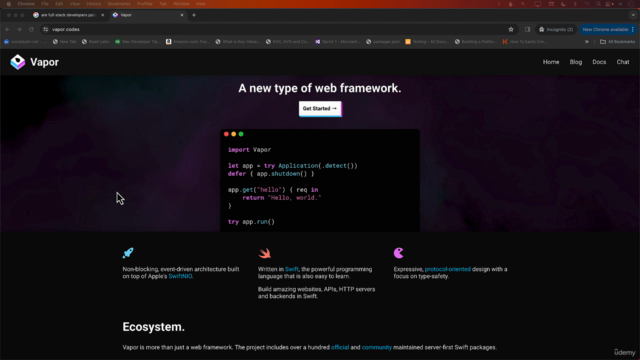Open the View menu
Image resolution: width=640 pixels, height=360 pixels.
pyautogui.click(x=75, y=4)
